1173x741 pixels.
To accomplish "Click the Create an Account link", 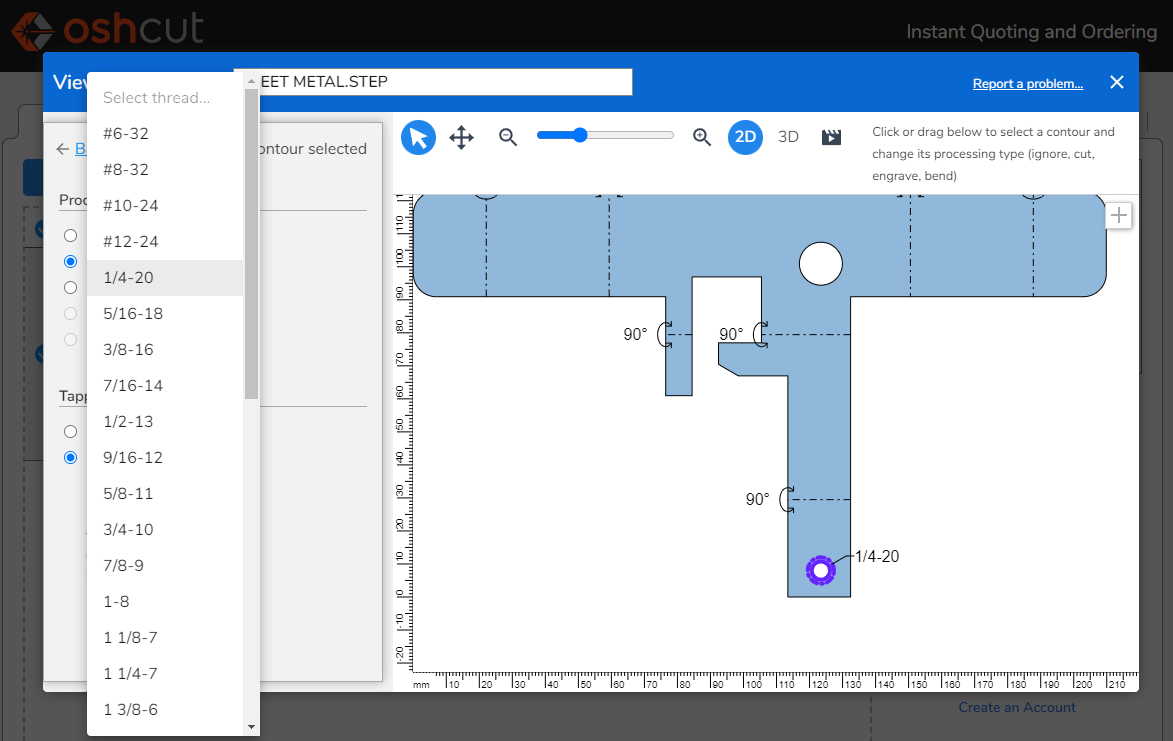I will click(1017, 707).
